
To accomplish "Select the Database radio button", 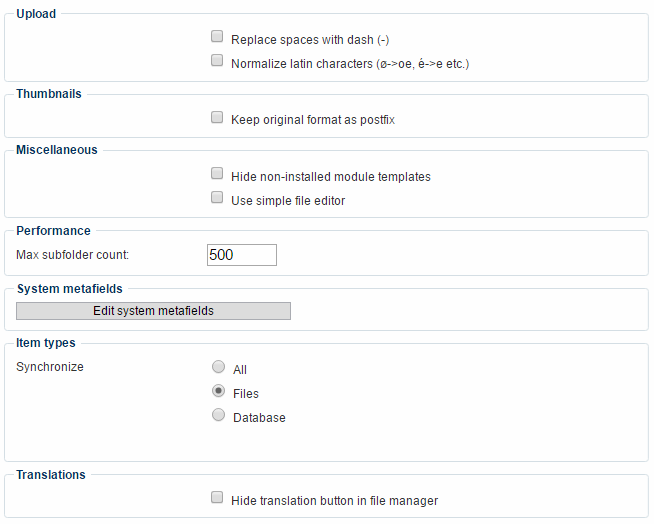I will 219,415.
